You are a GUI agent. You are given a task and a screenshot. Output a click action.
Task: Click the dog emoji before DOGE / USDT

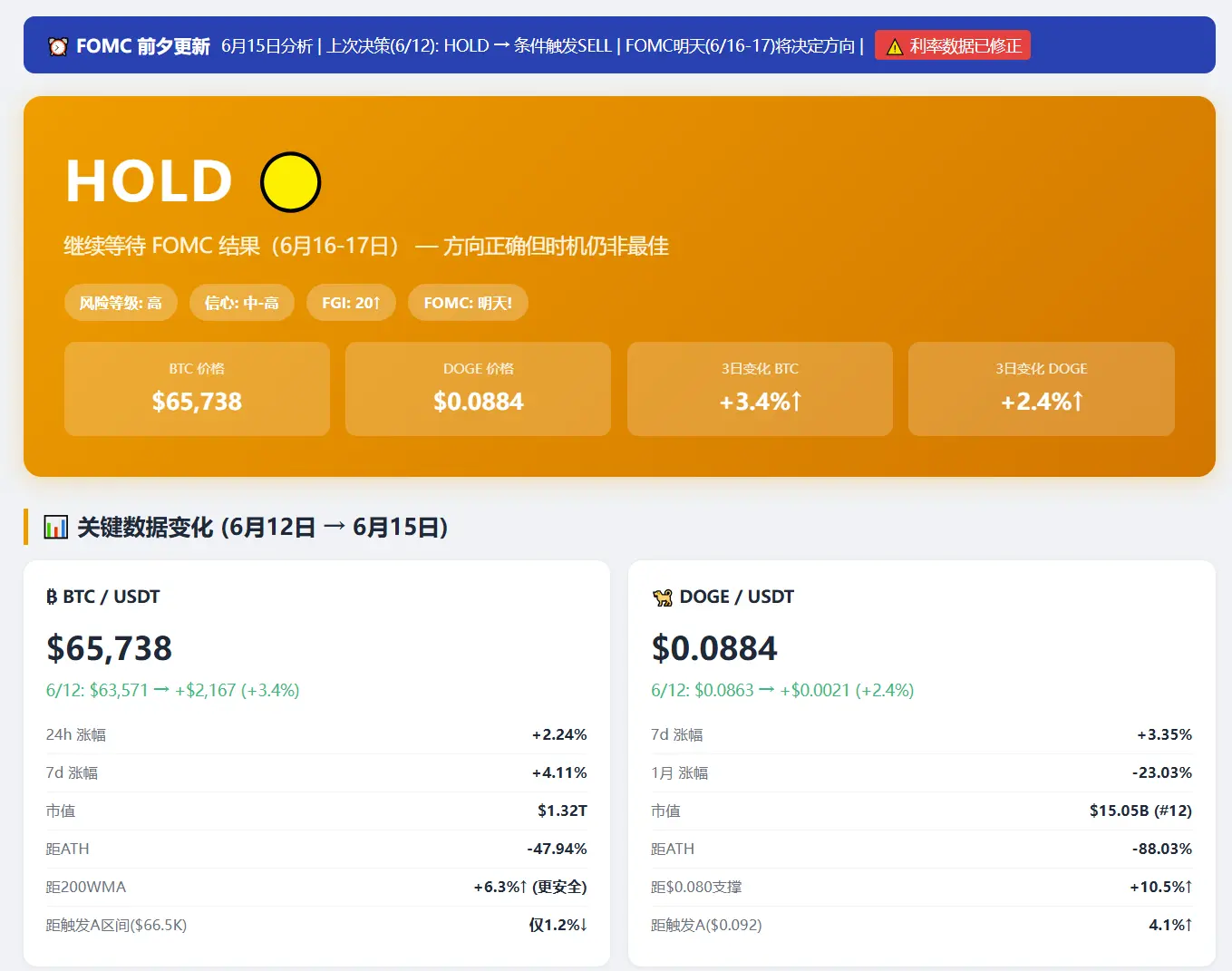(x=663, y=597)
